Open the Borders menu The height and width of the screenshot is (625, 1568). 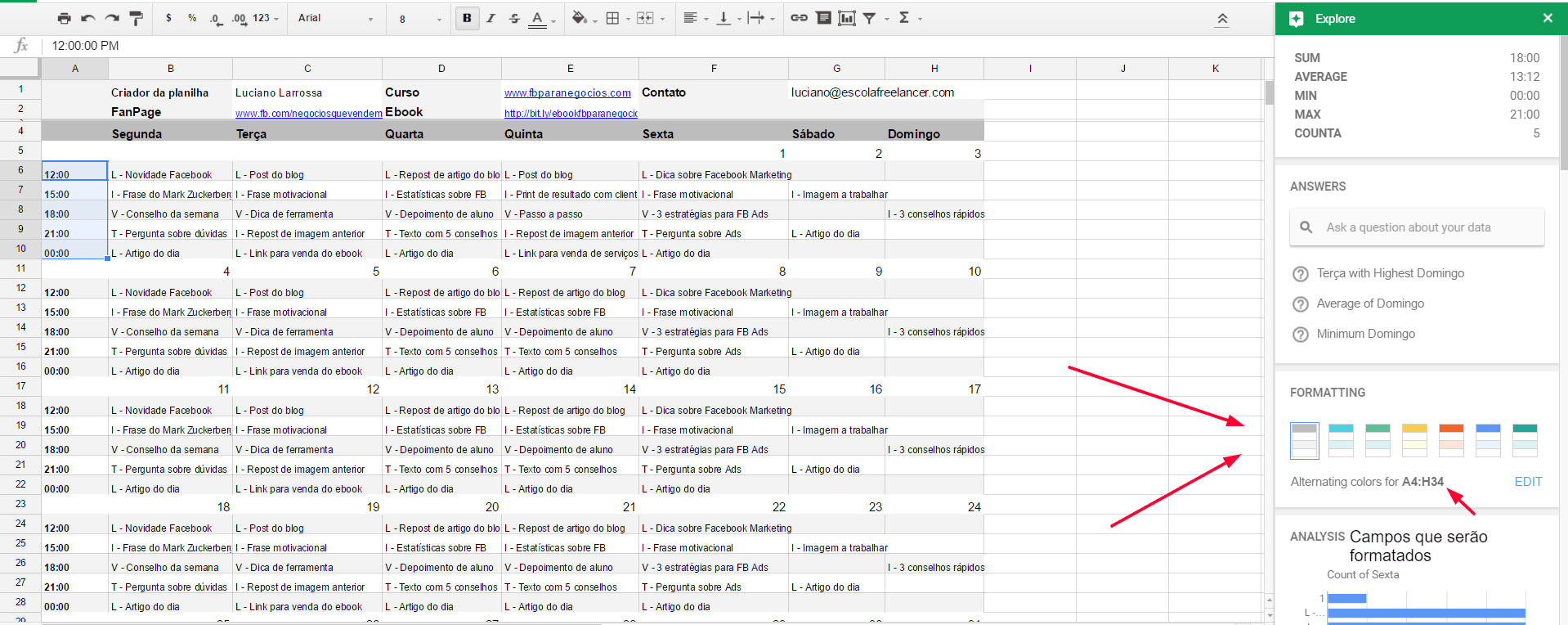[x=617, y=18]
